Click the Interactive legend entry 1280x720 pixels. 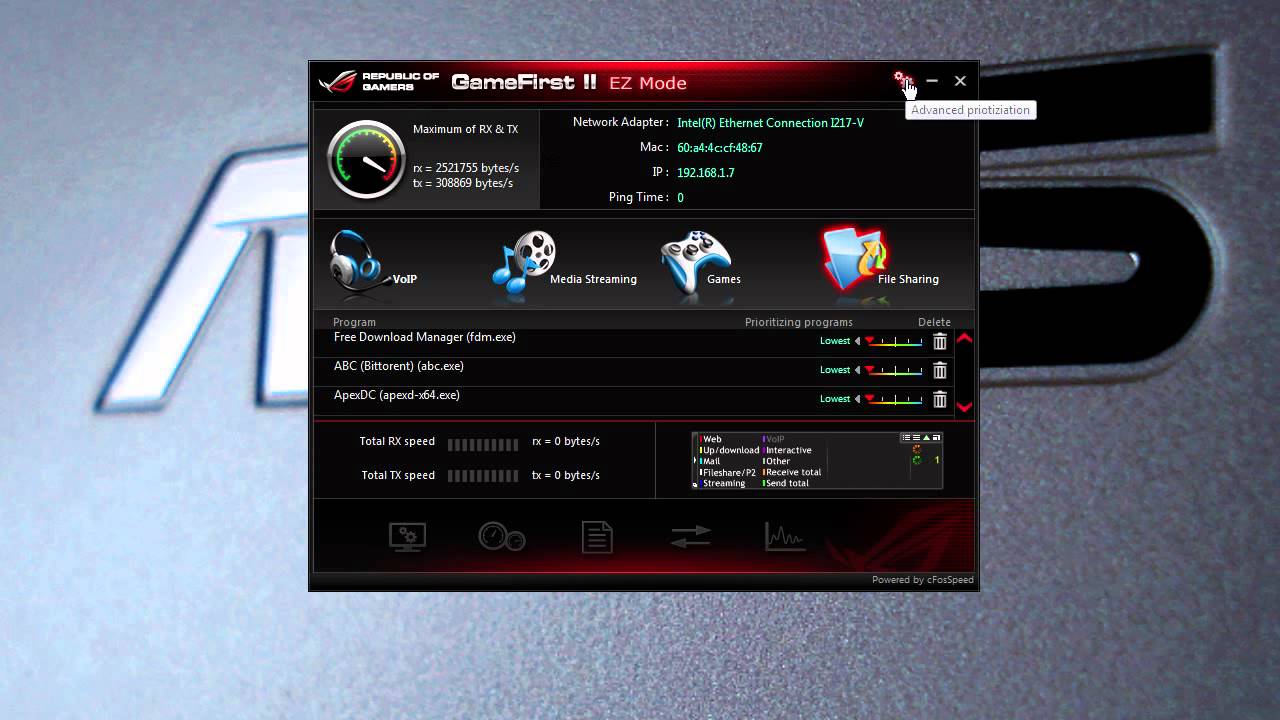click(x=788, y=450)
